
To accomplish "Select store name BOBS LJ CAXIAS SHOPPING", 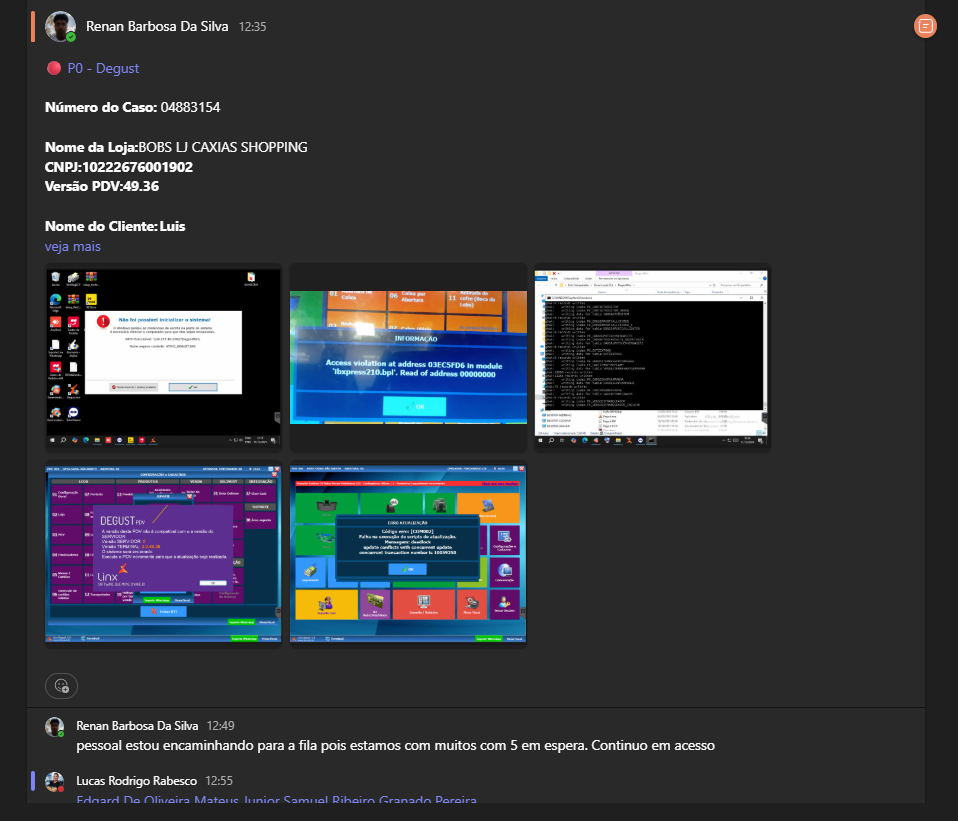I will tap(223, 147).
